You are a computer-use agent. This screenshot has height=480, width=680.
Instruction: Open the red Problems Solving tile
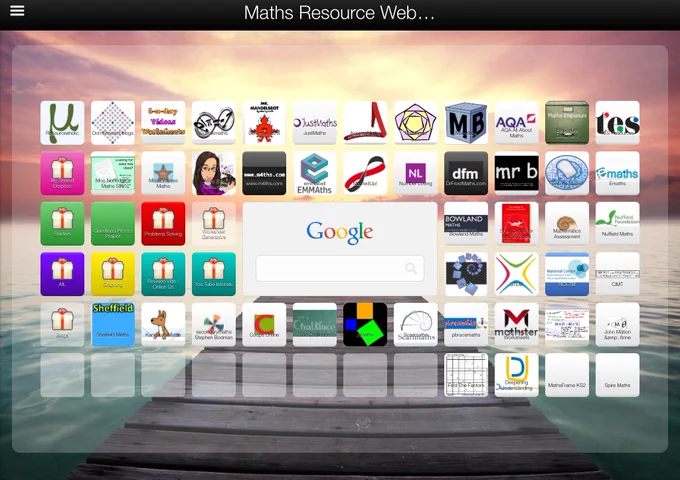pos(163,224)
